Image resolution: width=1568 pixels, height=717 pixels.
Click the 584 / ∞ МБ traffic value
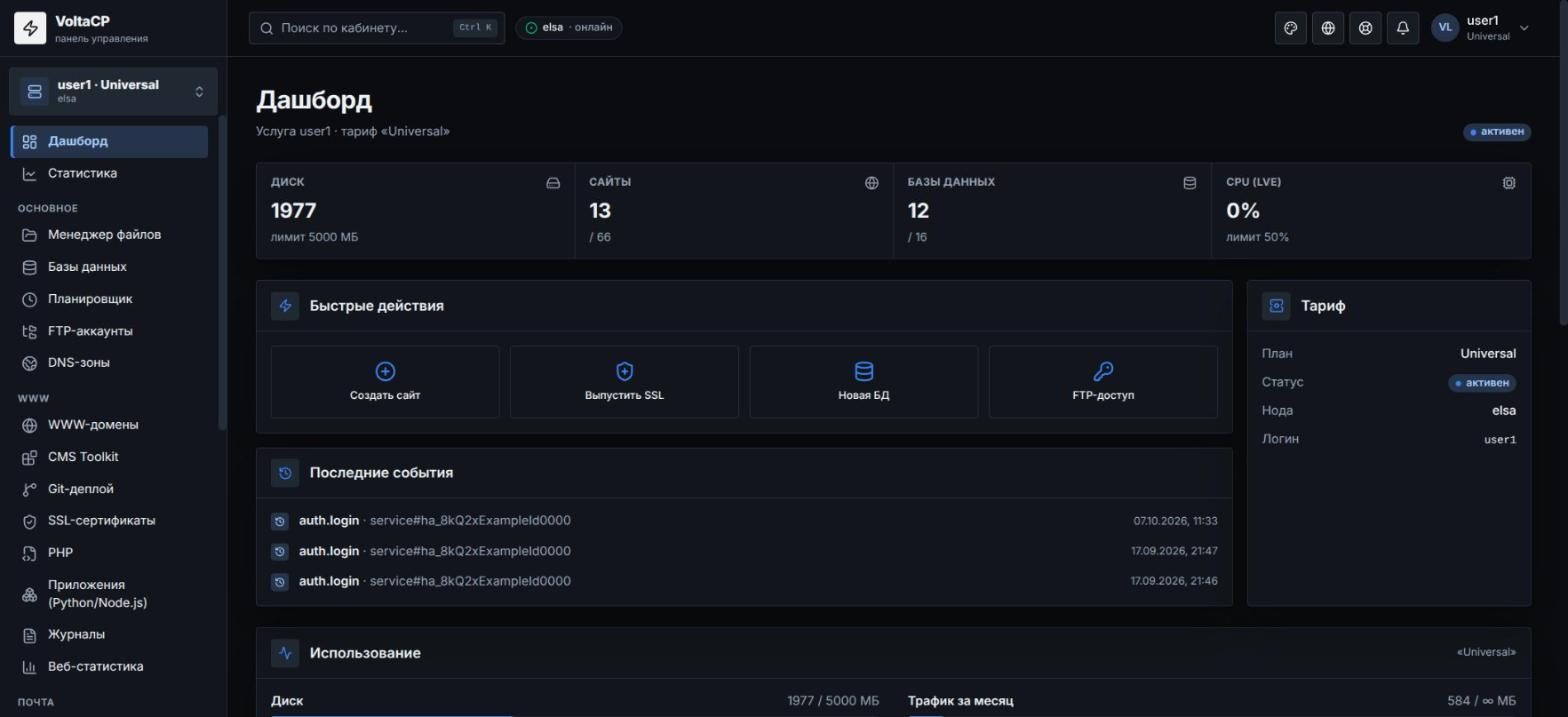coord(1481,701)
